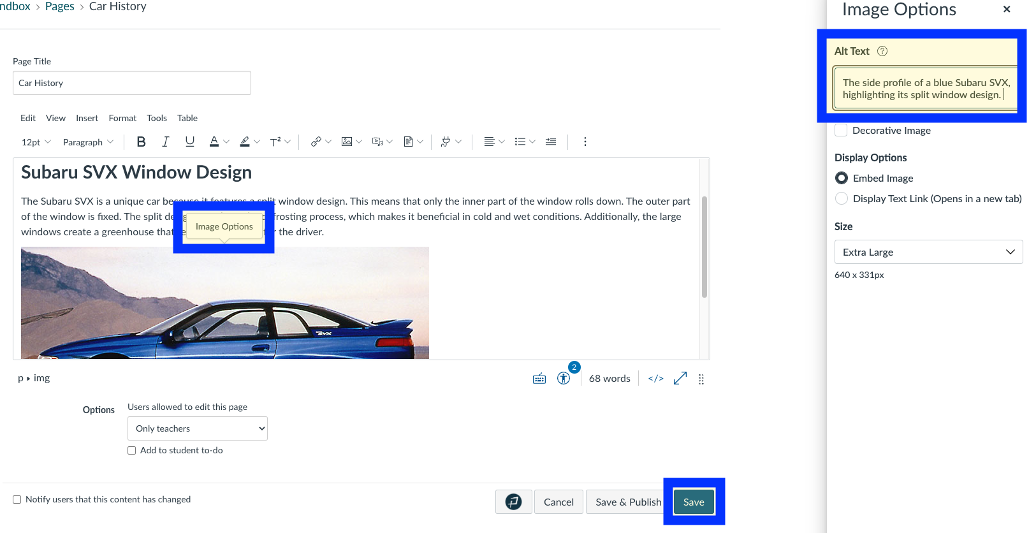Click the Cancel button

click(558, 502)
